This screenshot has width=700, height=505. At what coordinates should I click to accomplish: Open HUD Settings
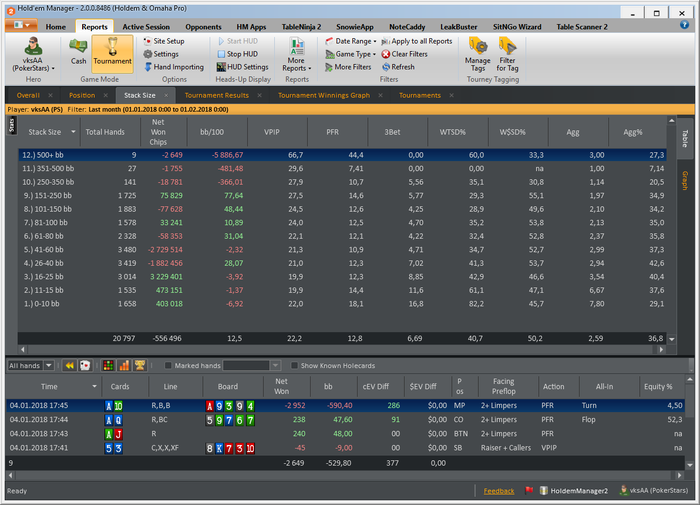[x=242, y=67]
